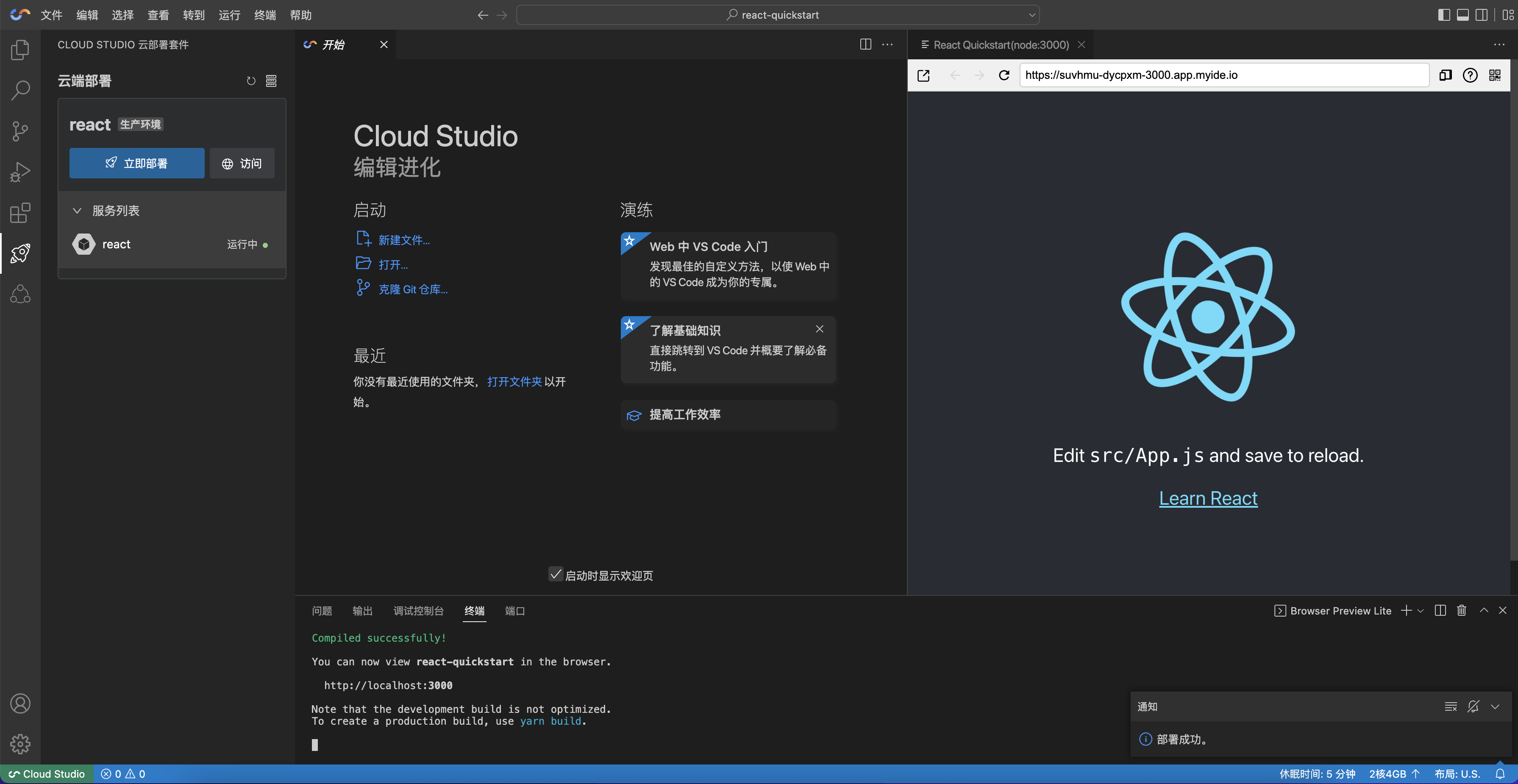Toggle the primary sidebar layout button
1518x784 pixels.
pos(1444,15)
